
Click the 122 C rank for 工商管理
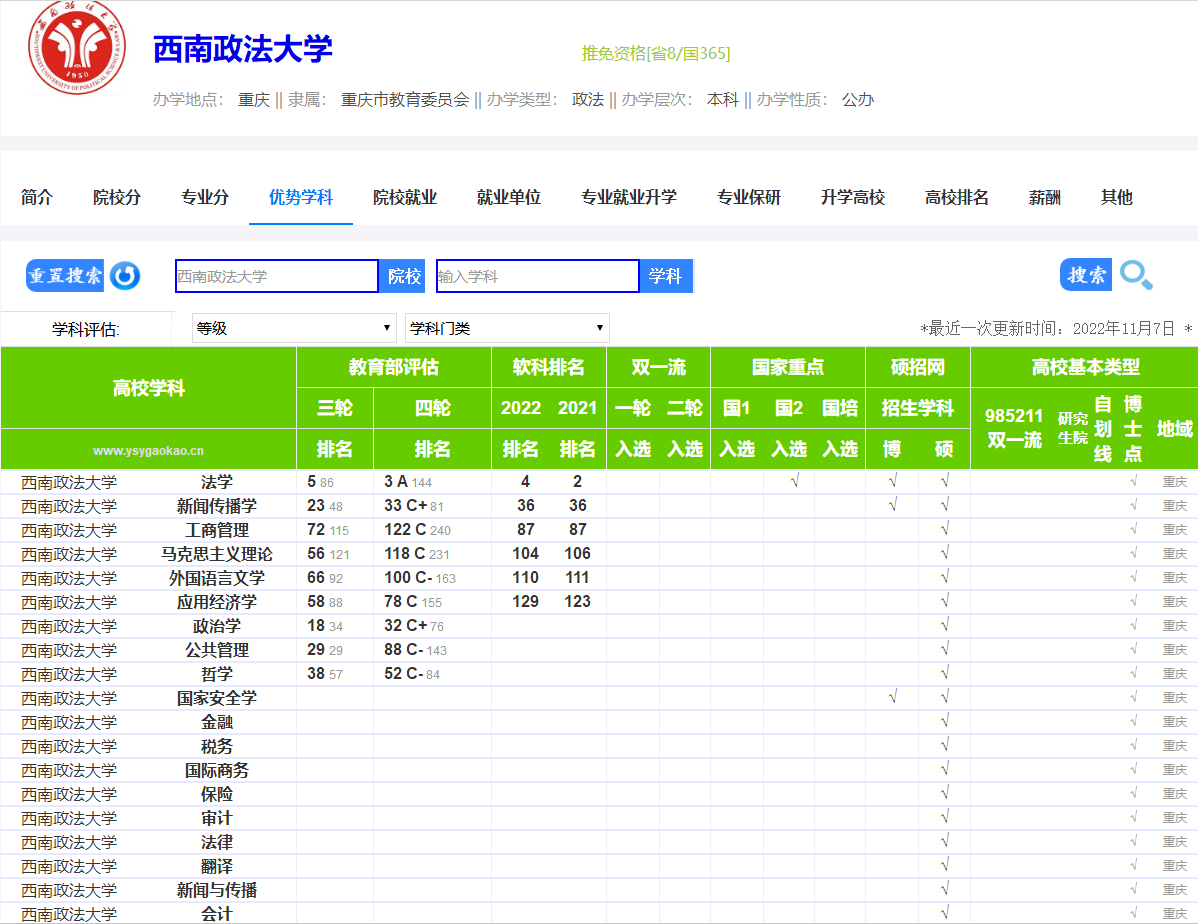point(405,530)
